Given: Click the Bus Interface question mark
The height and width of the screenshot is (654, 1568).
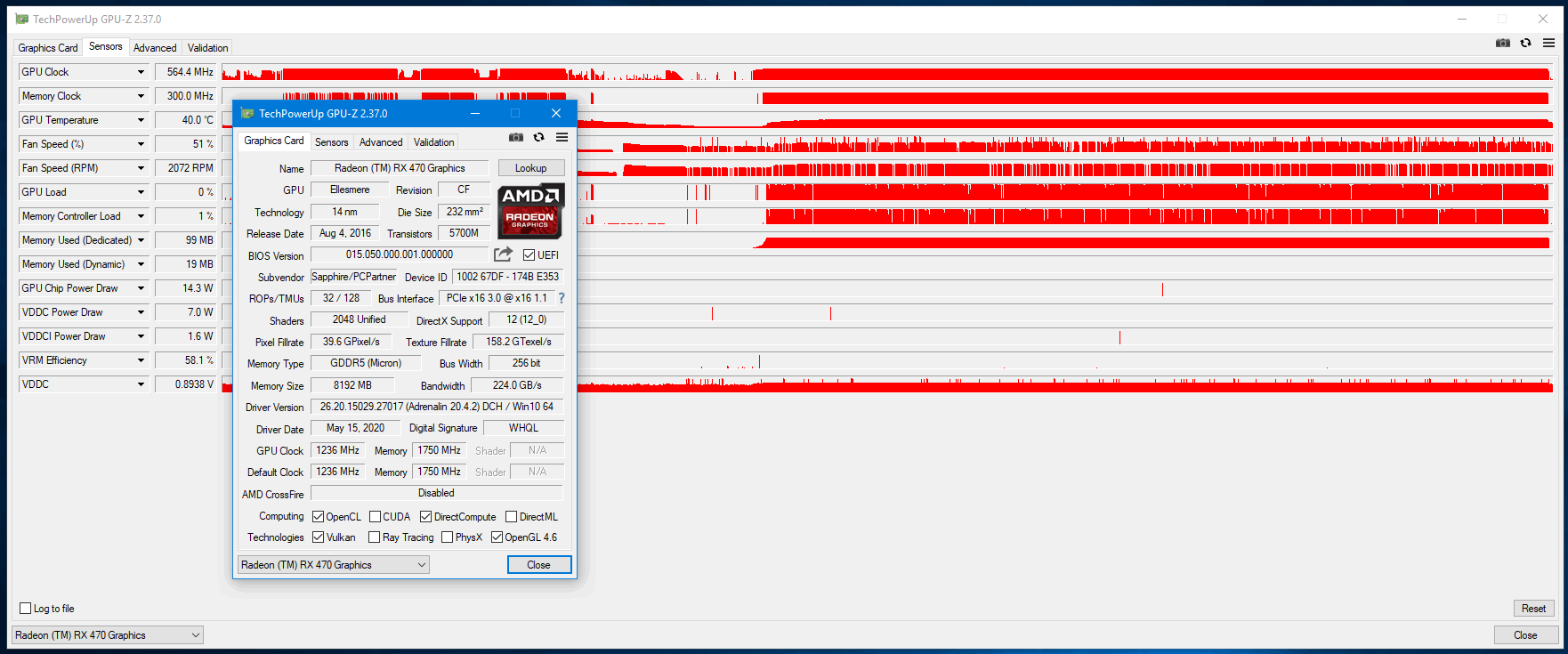Looking at the screenshot, I should point(562,298).
